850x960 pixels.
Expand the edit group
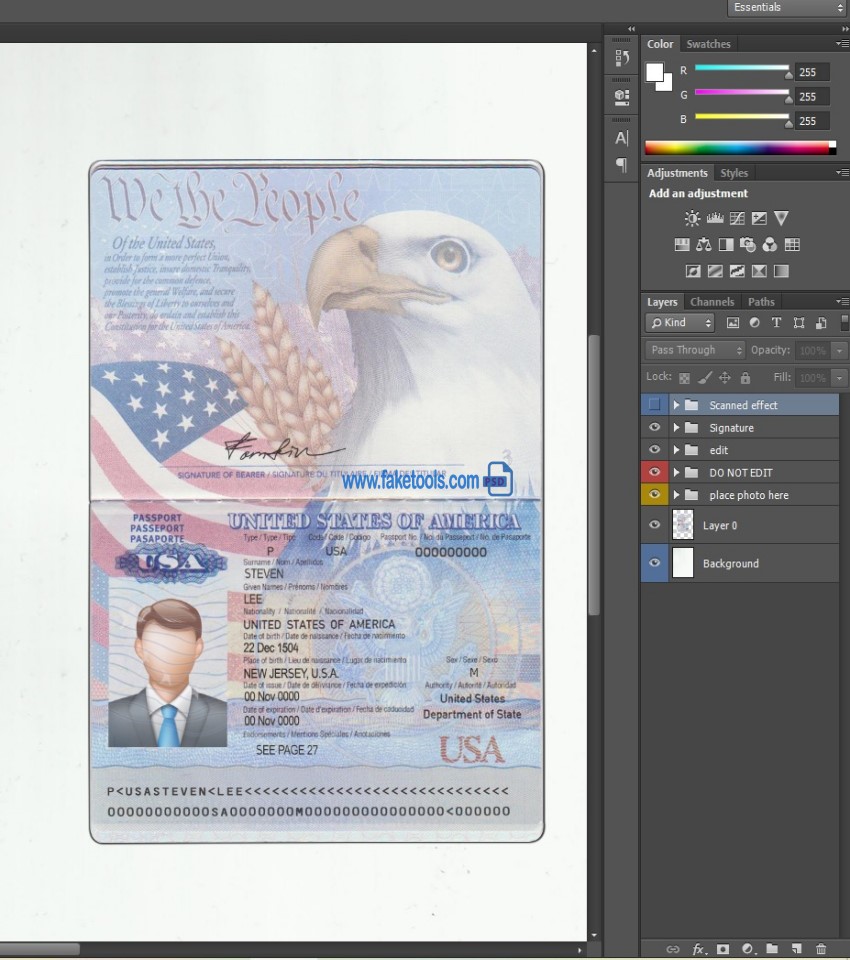coord(677,450)
